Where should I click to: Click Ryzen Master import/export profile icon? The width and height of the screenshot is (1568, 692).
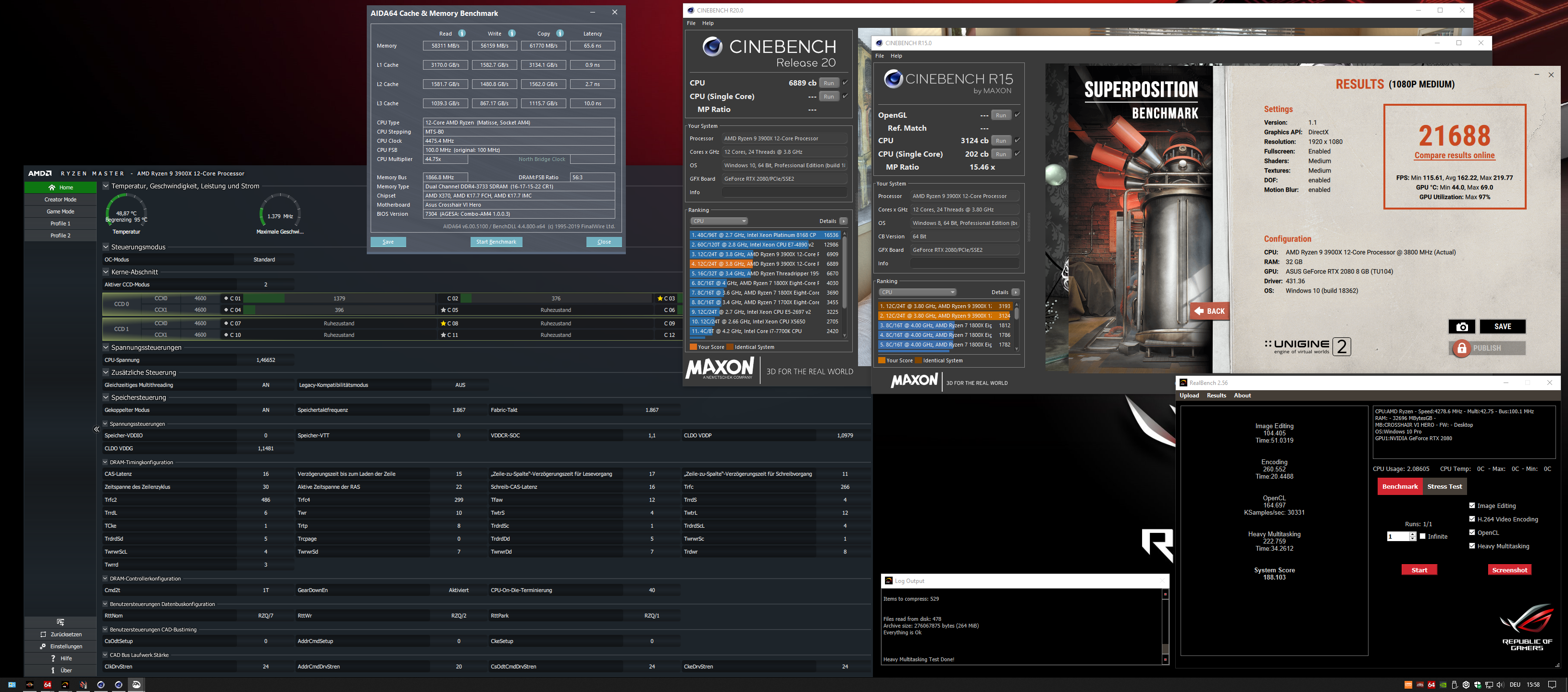[60, 622]
